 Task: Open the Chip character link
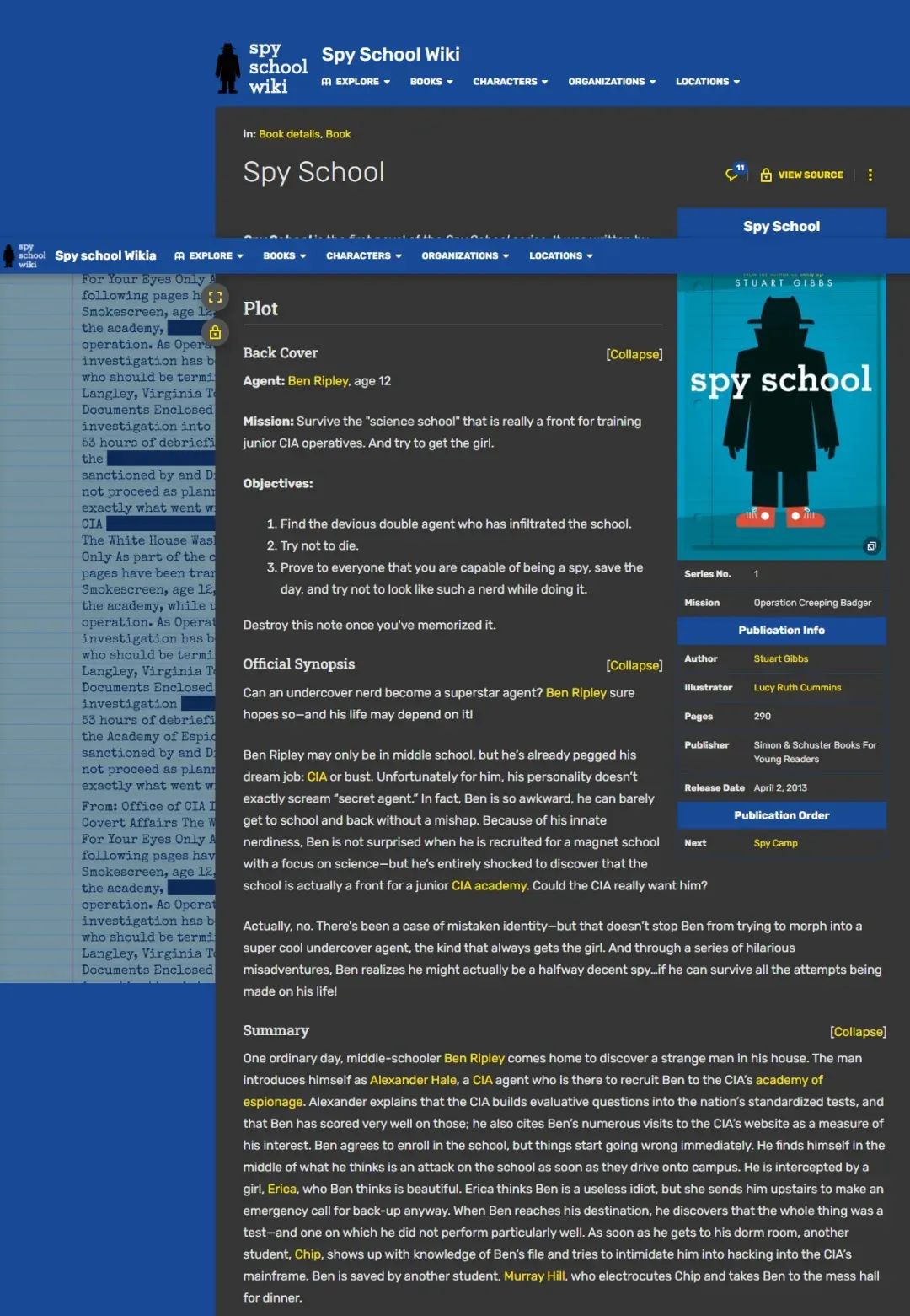308,1254
